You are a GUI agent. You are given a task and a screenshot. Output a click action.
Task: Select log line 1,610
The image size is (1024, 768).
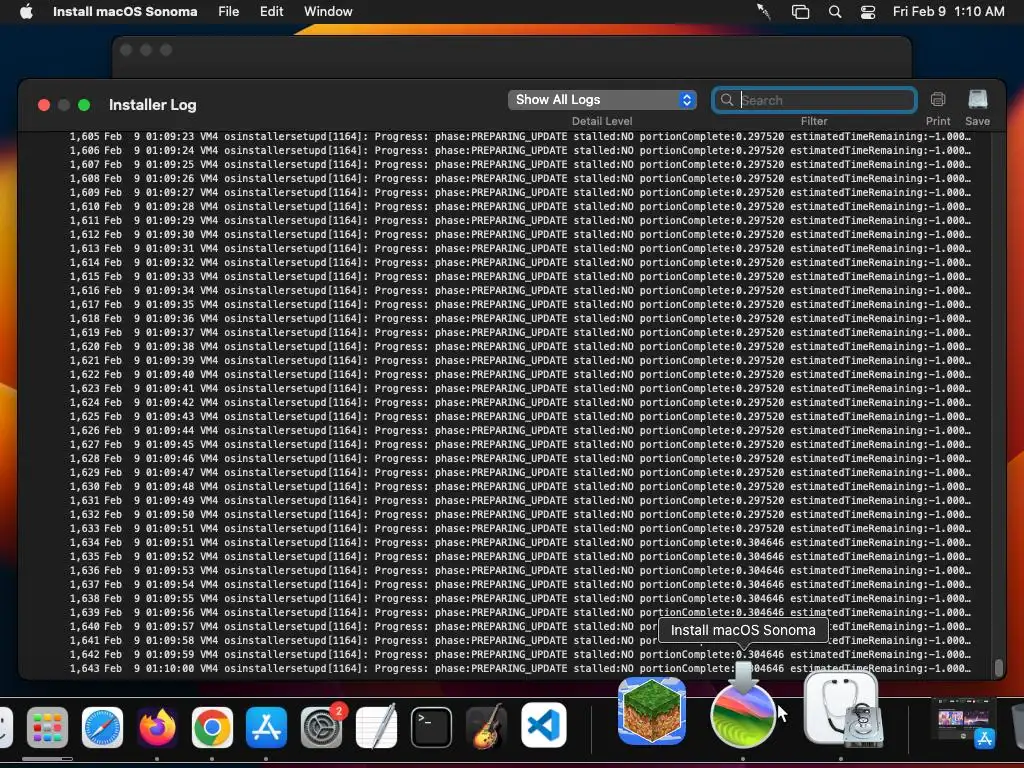click(520, 206)
